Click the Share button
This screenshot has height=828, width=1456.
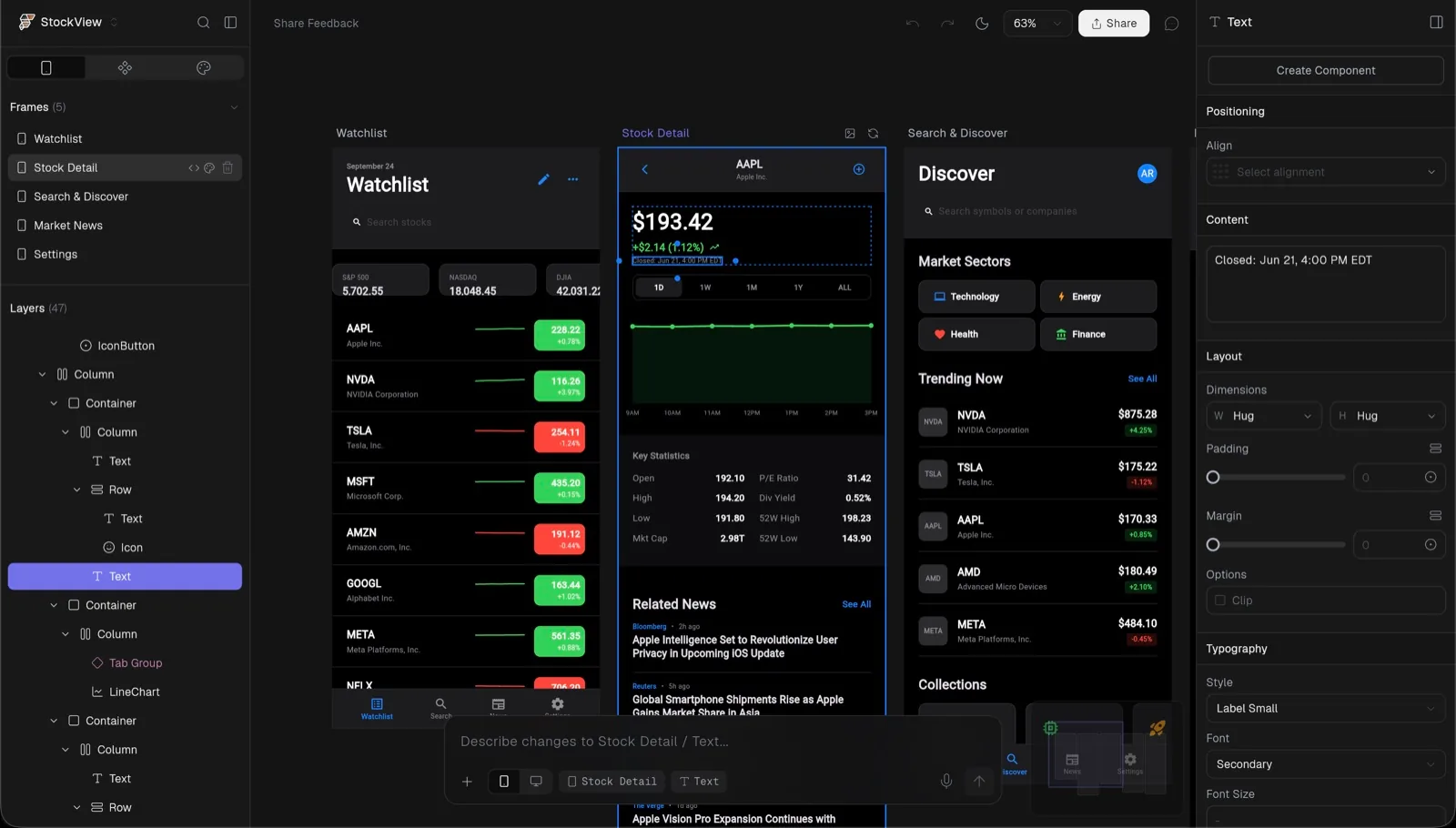coord(1114,24)
